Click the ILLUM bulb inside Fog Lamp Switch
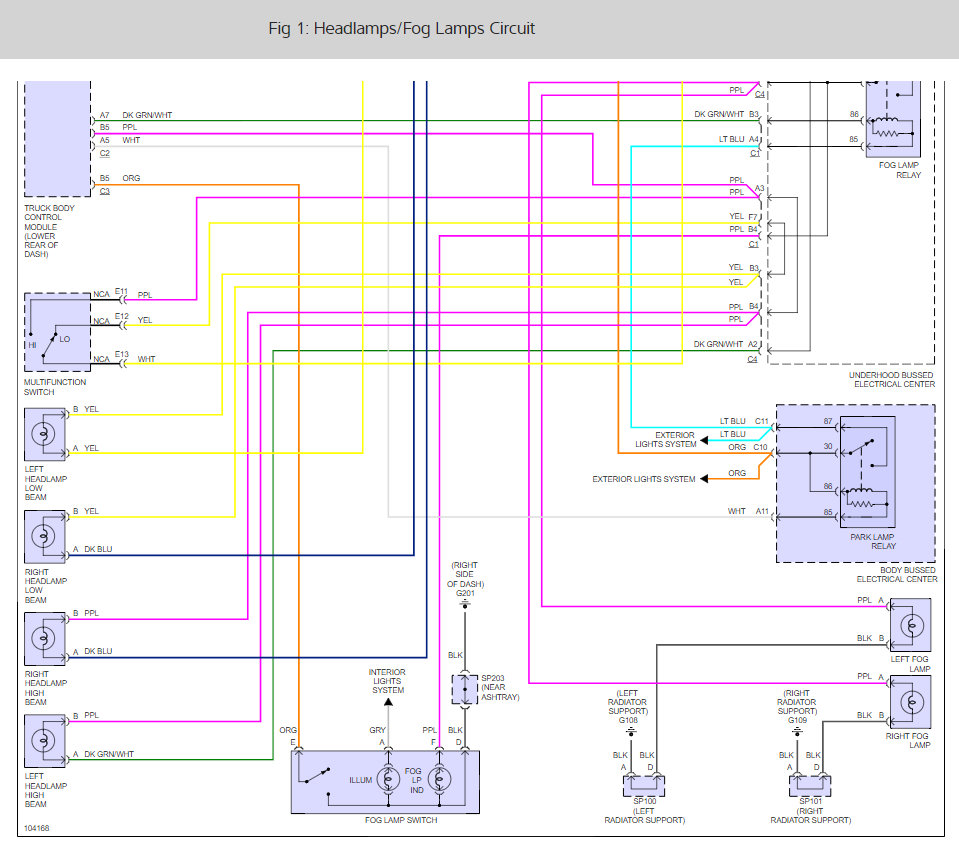 (388, 779)
